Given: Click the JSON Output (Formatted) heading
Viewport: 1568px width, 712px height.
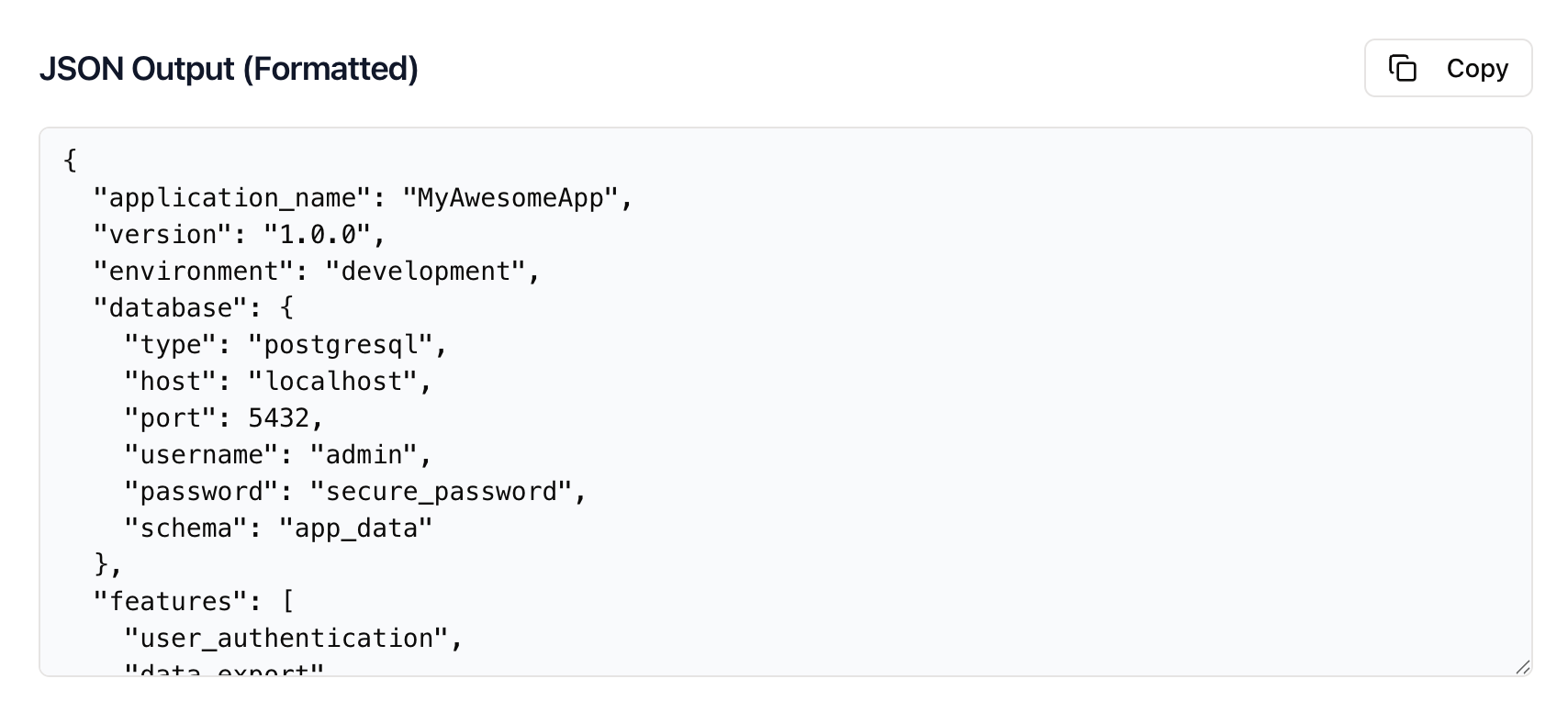Looking at the screenshot, I should click(229, 68).
